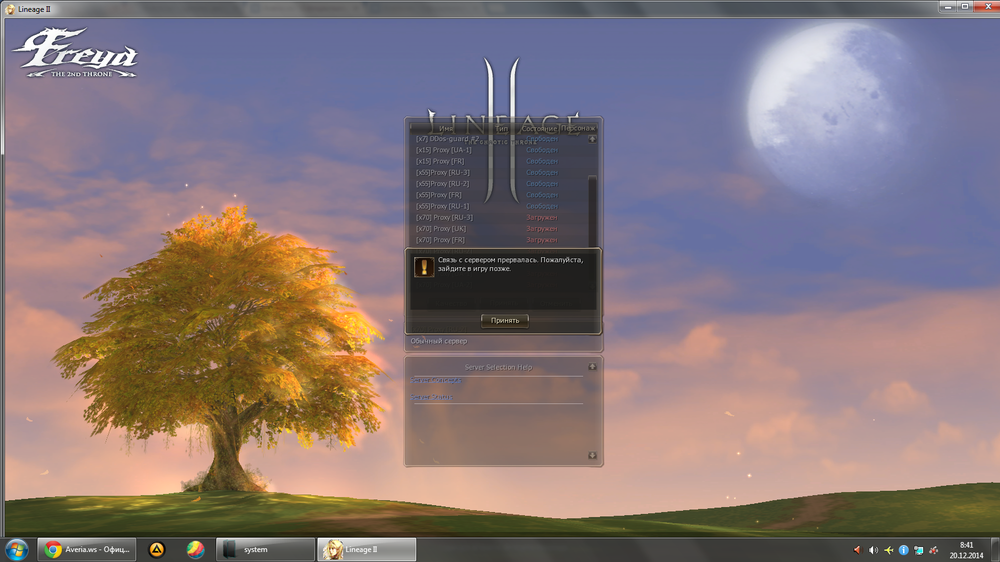Open the system folder taskbar window

point(265,549)
